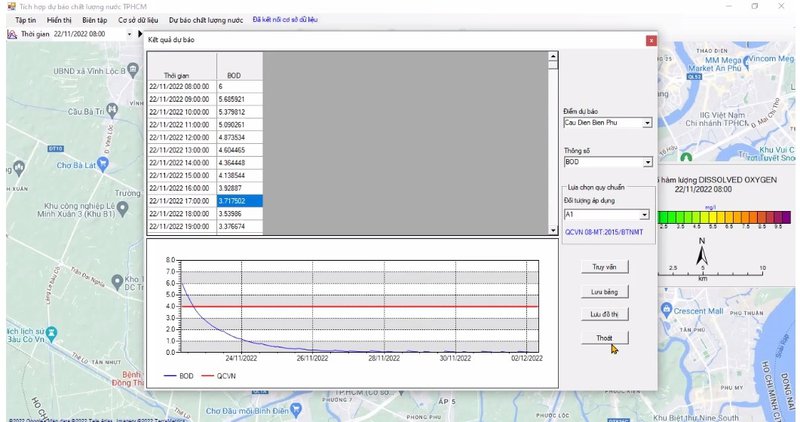Select the BOD value 5.685921

[x=240, y=100]
